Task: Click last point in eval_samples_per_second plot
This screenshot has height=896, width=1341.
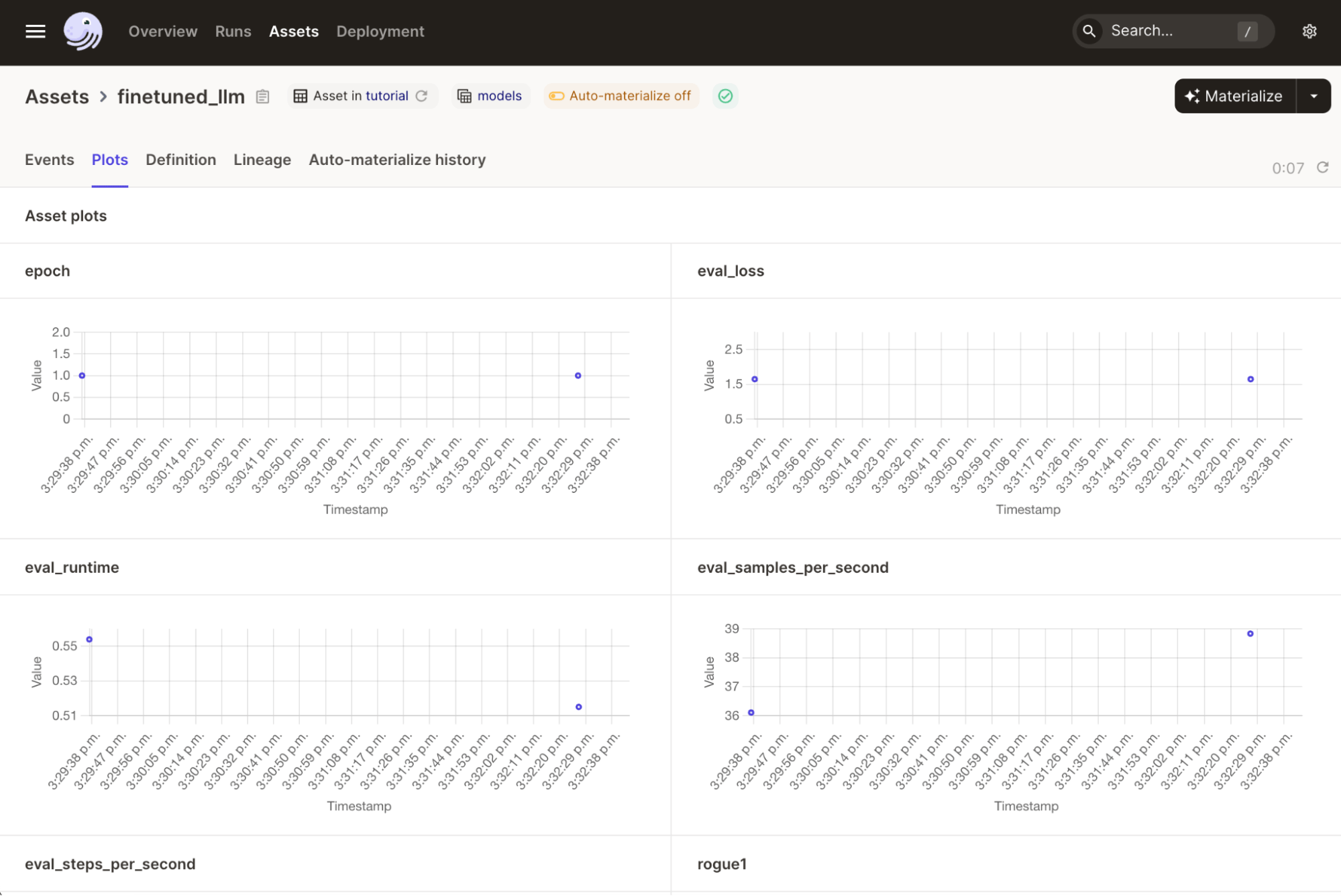Action: [1250, 634]
